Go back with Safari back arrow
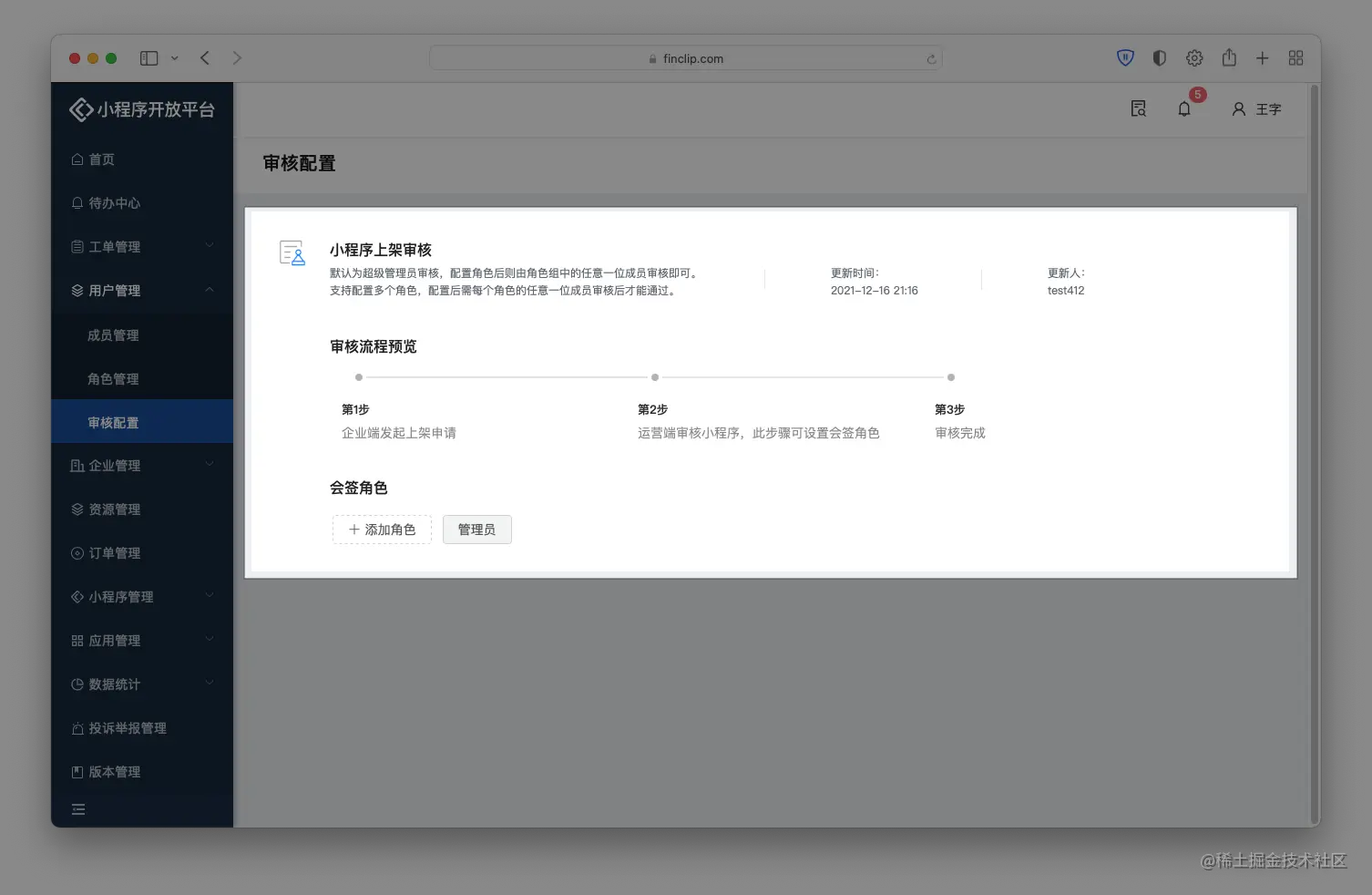This screenshot has height=895, width=1372. [205, 58]
